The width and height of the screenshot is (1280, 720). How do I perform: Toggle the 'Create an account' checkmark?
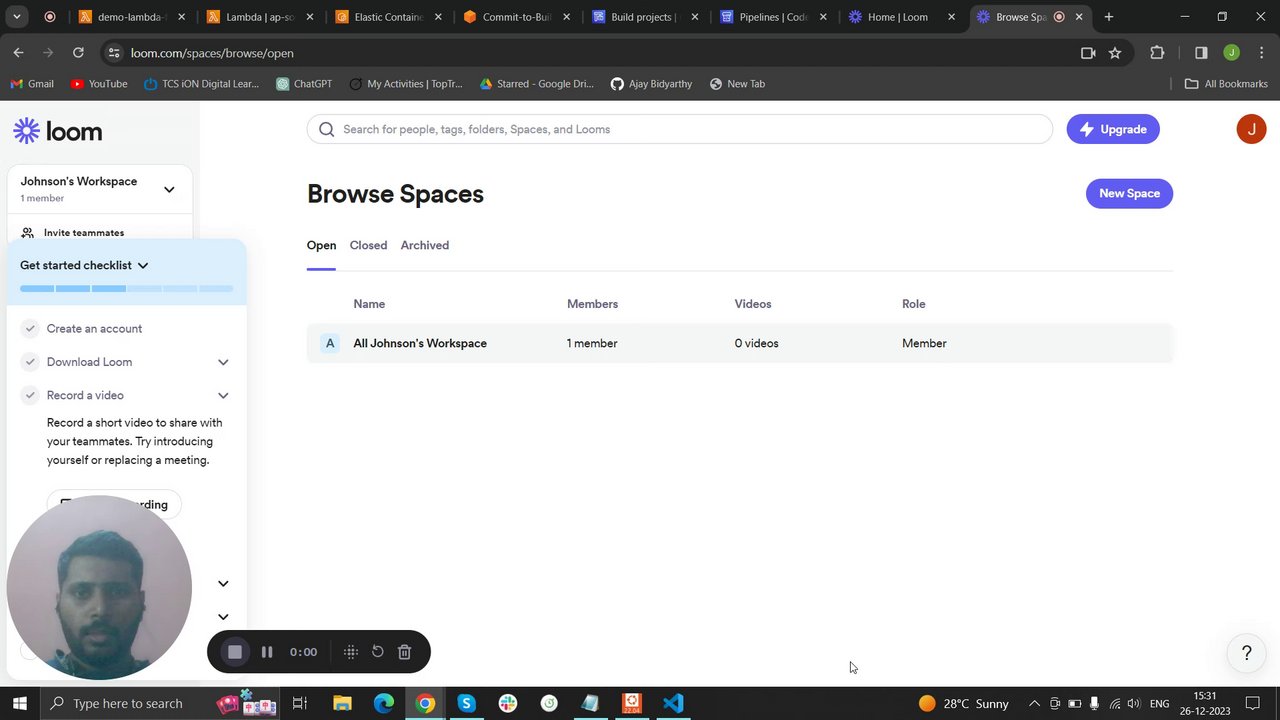pos(30,328)
